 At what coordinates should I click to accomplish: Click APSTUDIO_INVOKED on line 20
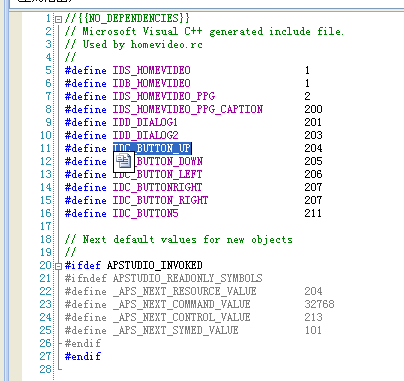pos(155,265)
